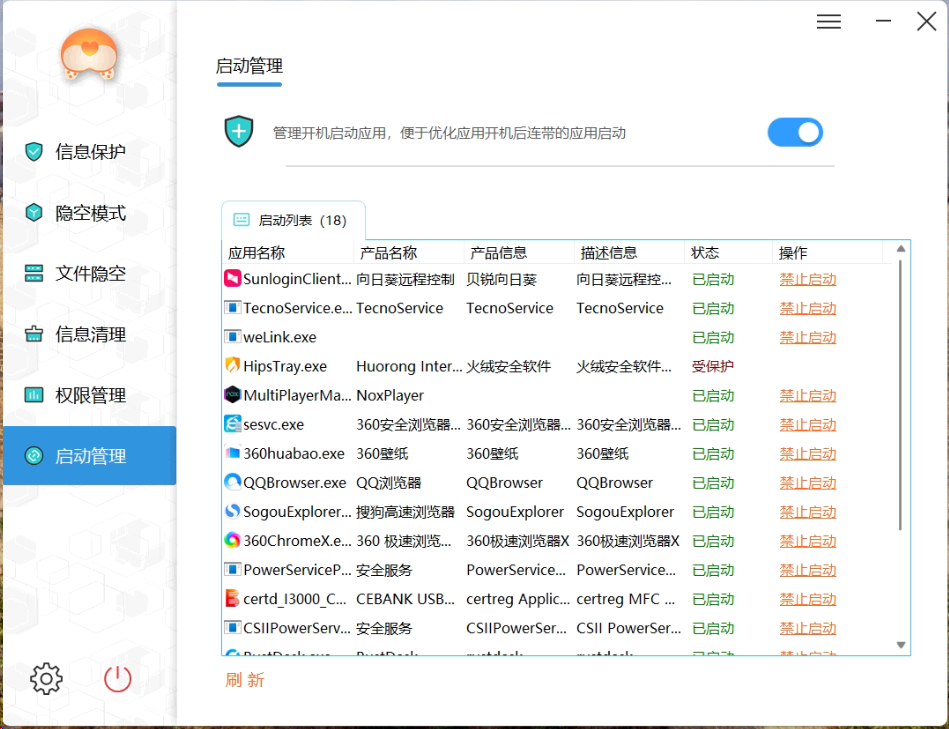Click the 启动列表 list icon
The height and width of the screenshot is (729, 949).
241,220
